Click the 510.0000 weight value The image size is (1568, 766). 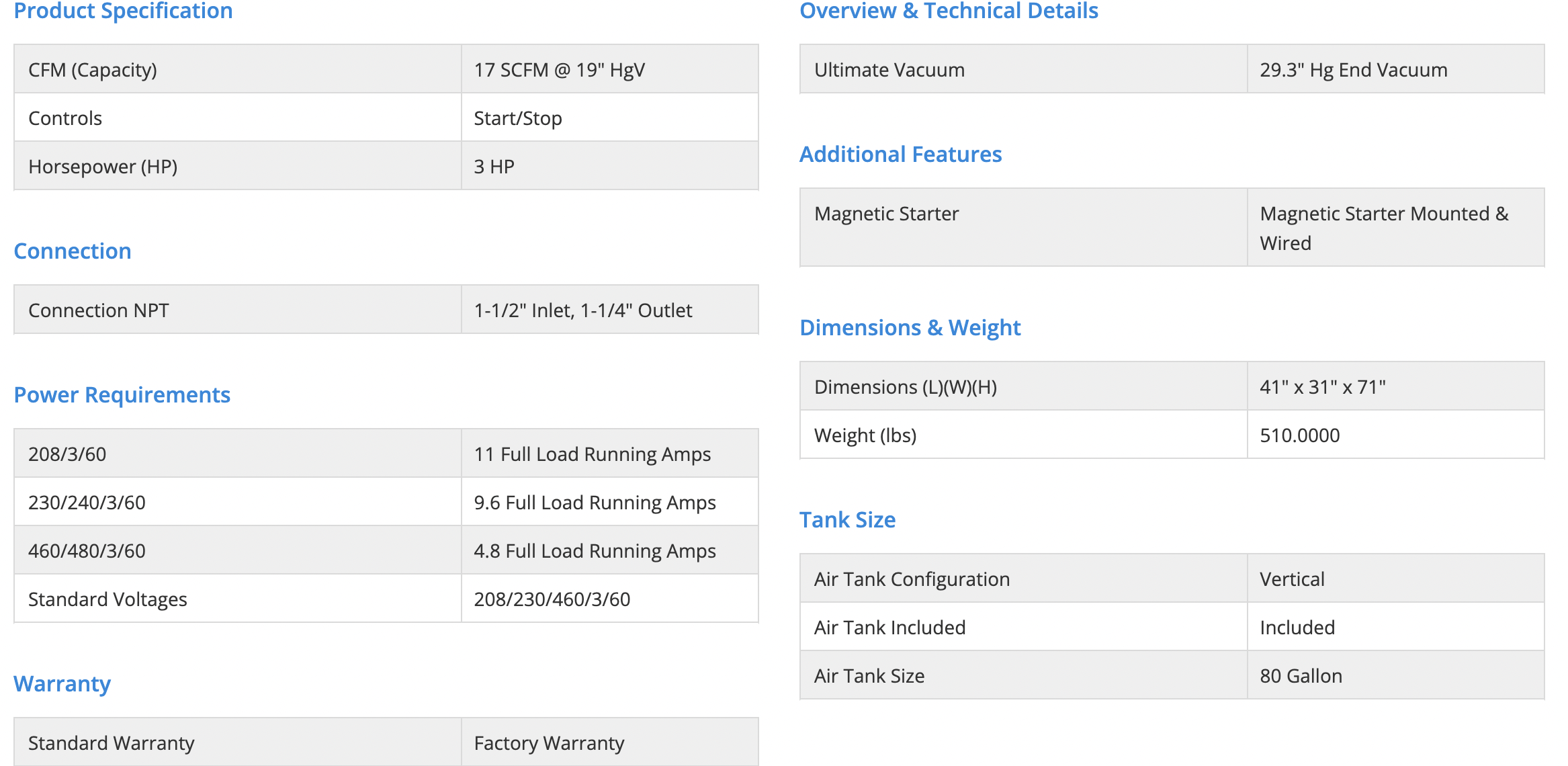tap(1299, 435)
